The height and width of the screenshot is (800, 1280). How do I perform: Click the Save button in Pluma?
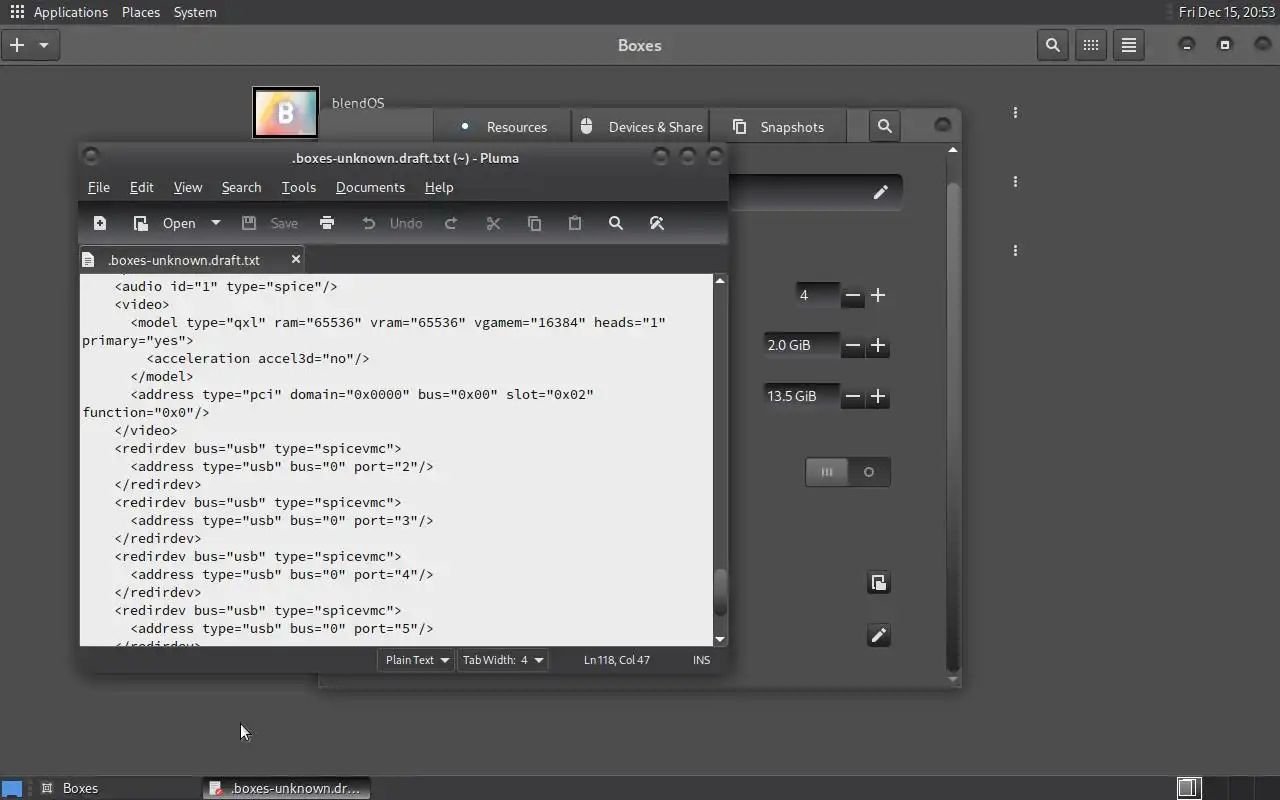270,223
